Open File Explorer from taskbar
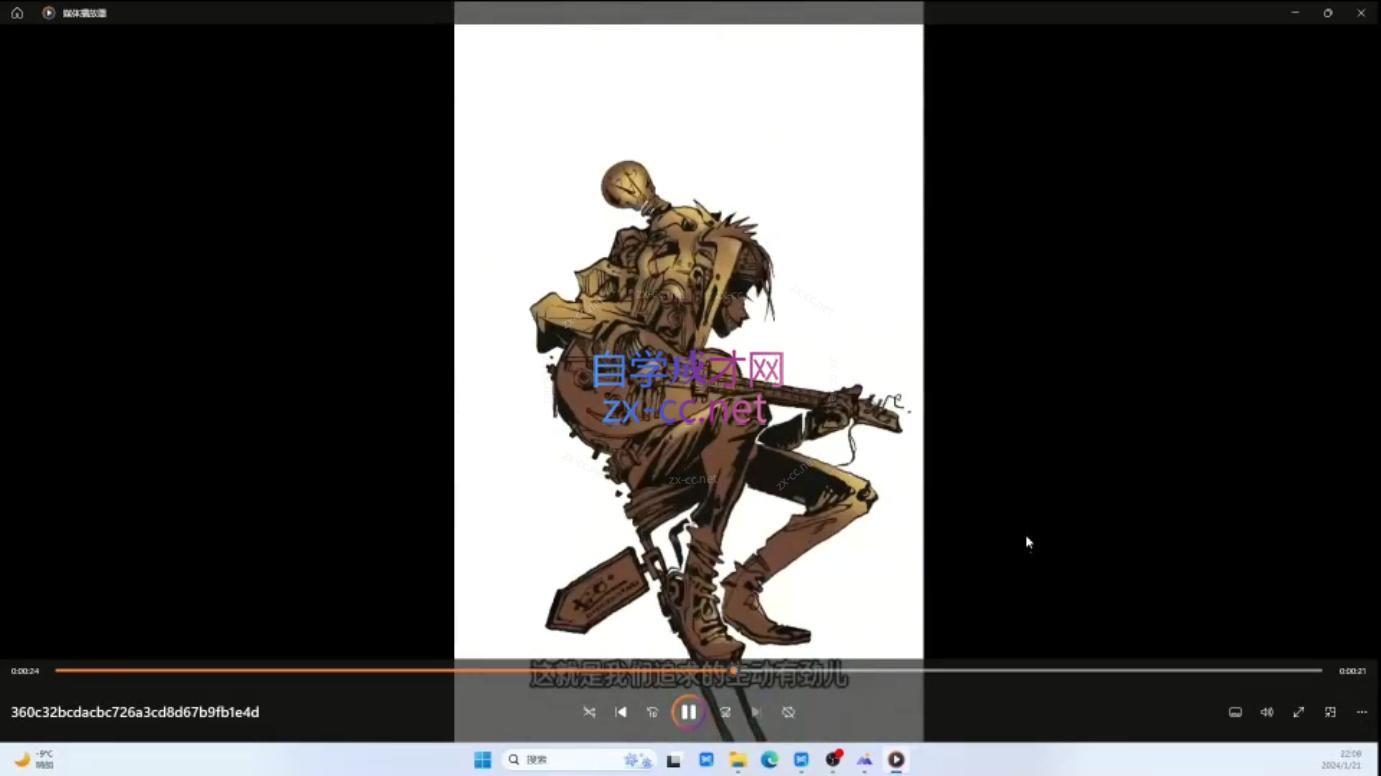 coord(738,760)
